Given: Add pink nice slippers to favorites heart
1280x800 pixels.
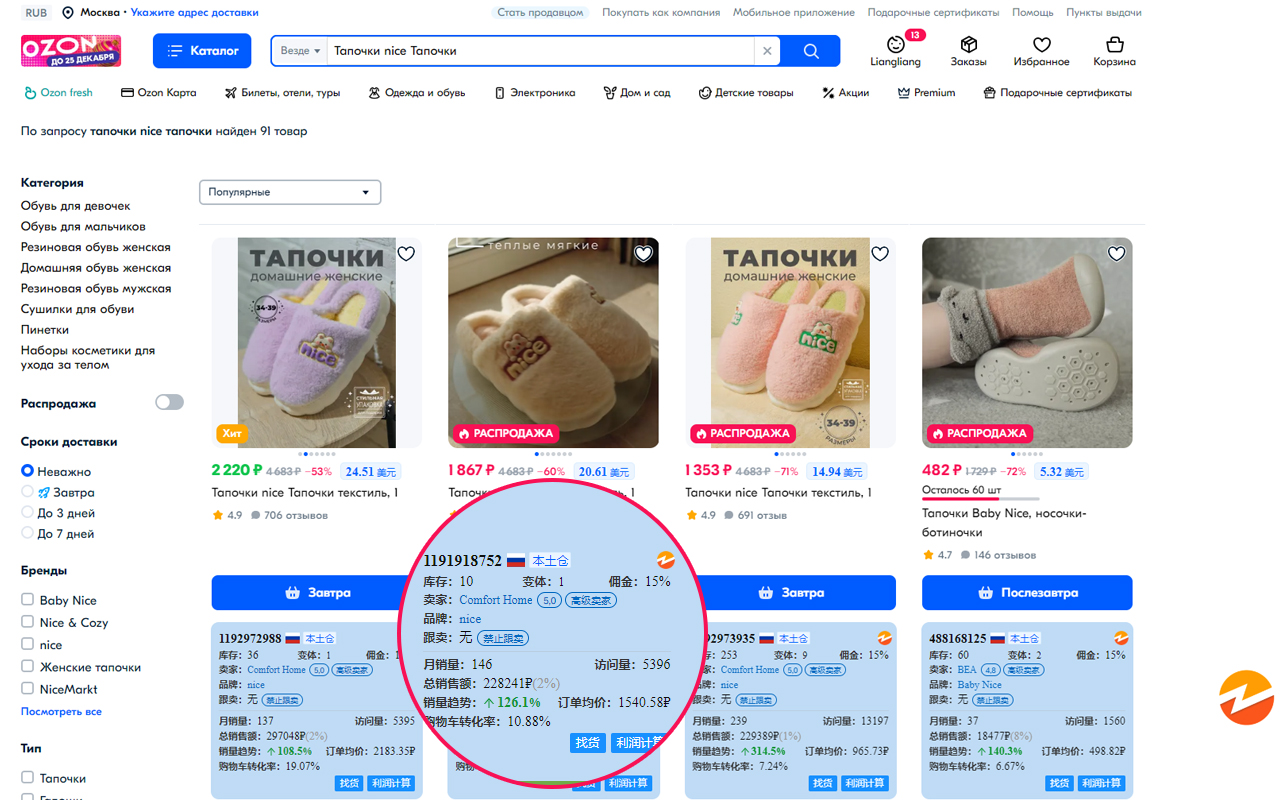Looking at the screenshot, I should point(880,253).
